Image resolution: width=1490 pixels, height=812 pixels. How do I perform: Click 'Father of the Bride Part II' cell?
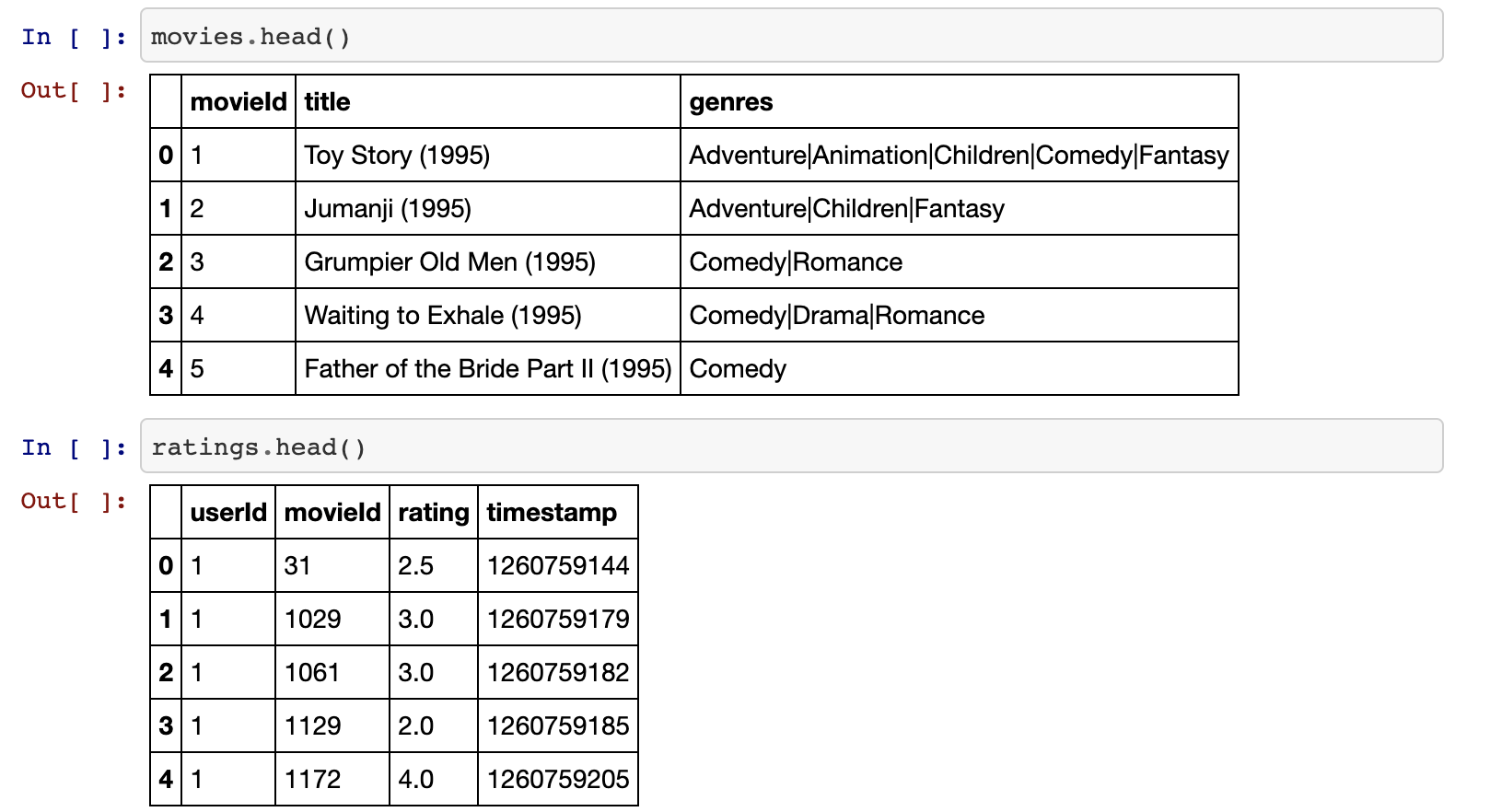(487, 369)
